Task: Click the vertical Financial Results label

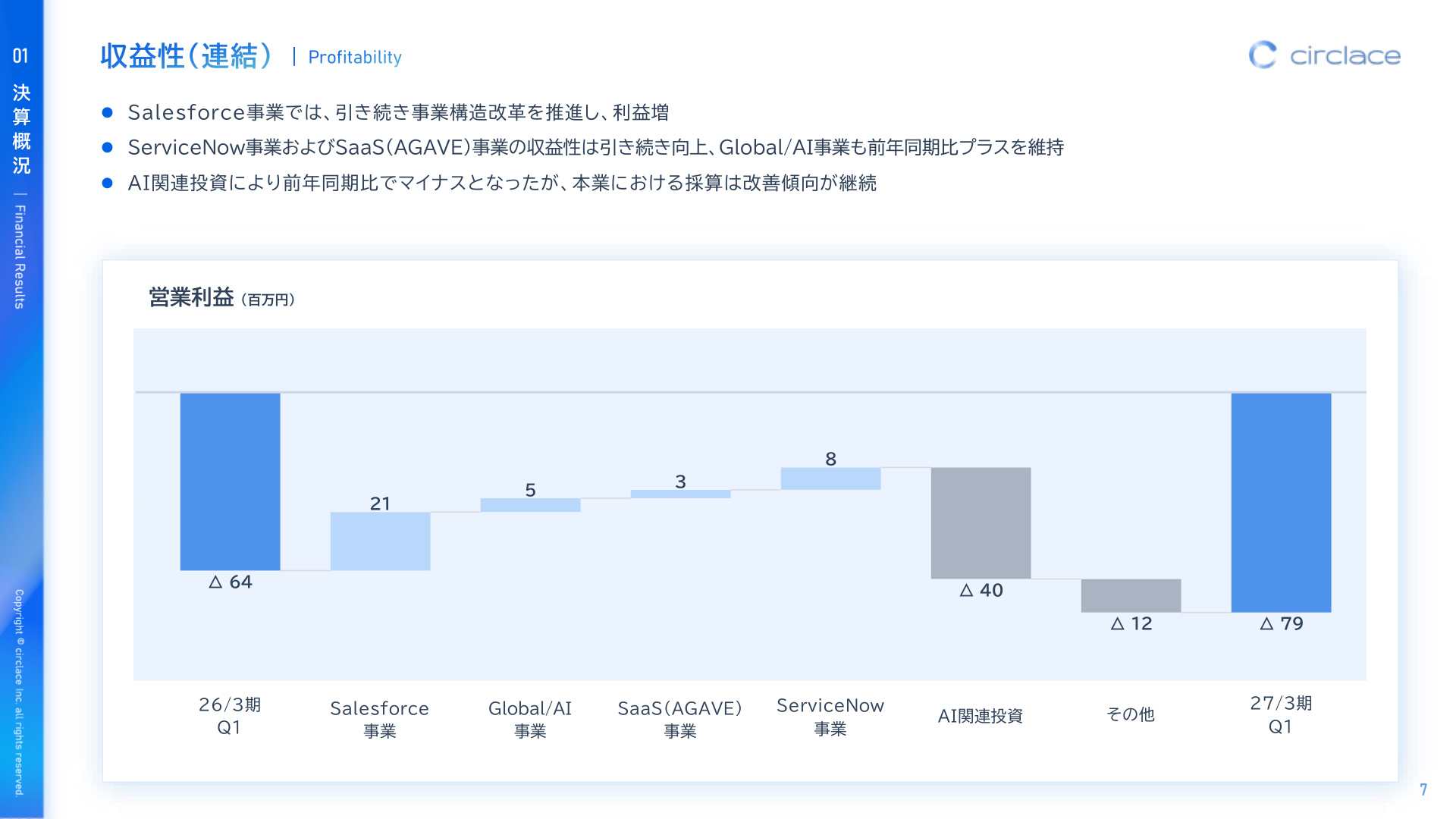Action: (20, 256)
